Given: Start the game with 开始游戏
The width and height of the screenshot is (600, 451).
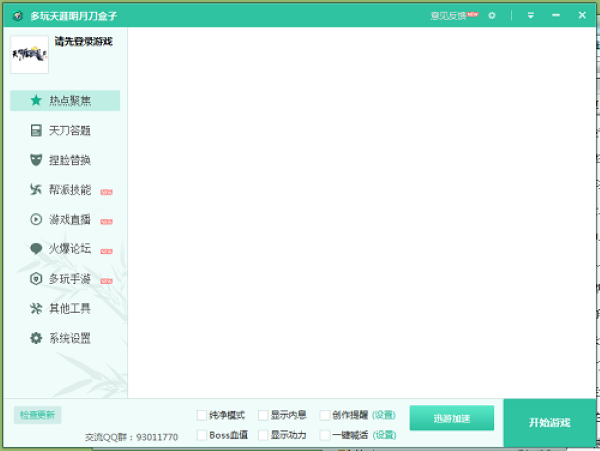Looking at the screenshot, I should click(x=549, y=422).
